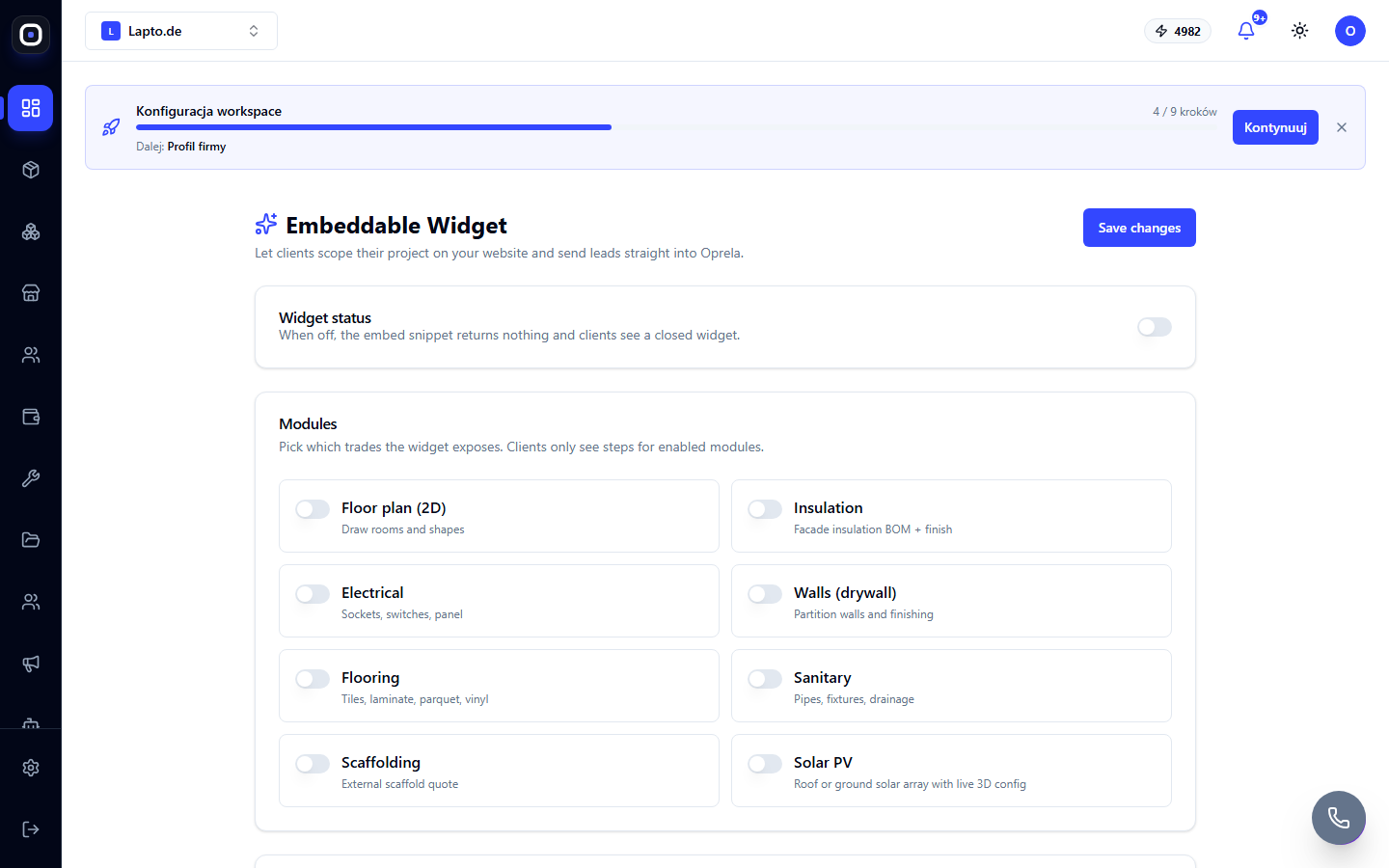Screen dimensions: 1389x868
Task: Click 'Facade insulation BOM + finish' description
Action: click(x=873, y=529)
